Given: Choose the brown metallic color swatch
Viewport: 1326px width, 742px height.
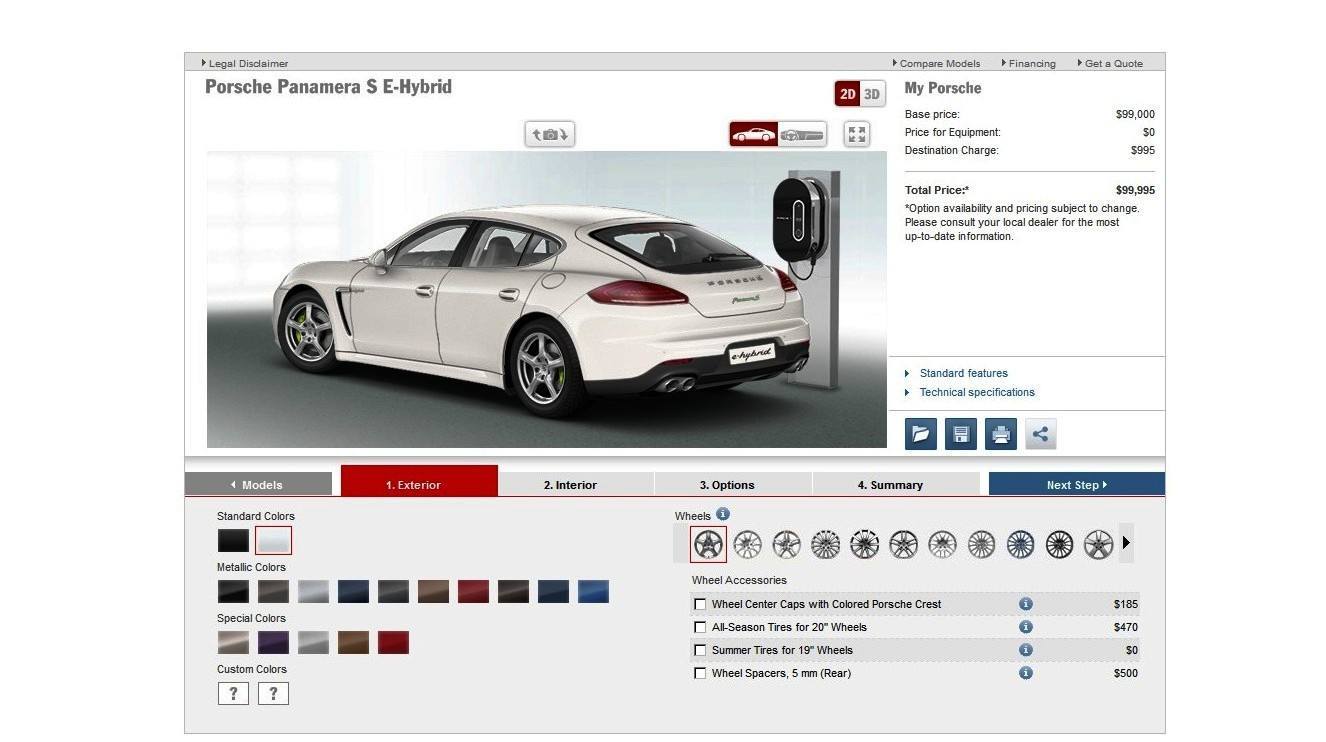Looking at the screenshot, I should [433, 592].
